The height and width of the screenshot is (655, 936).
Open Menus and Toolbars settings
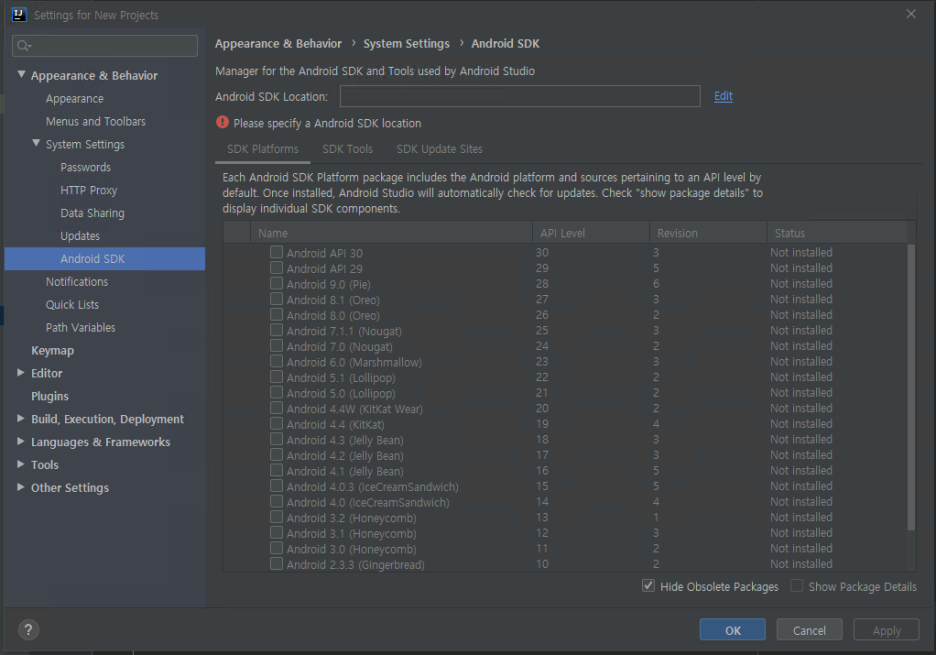click(x=96, y=121)
